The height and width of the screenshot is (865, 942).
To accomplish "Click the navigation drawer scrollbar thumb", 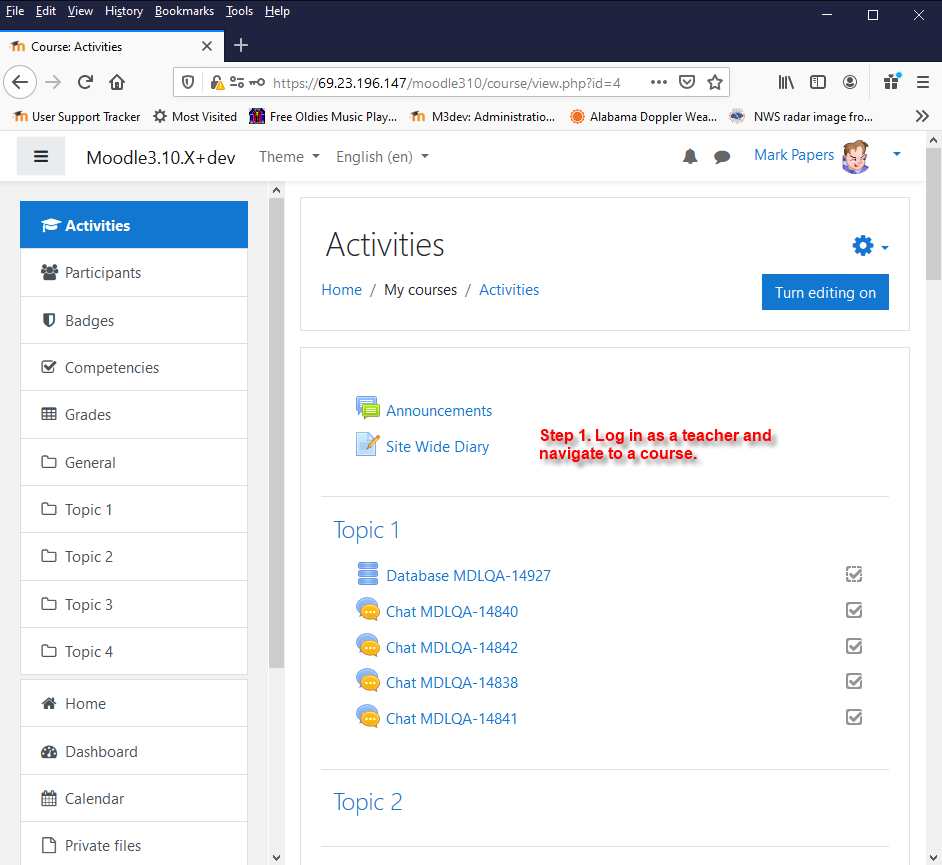I will coord(276,432).
